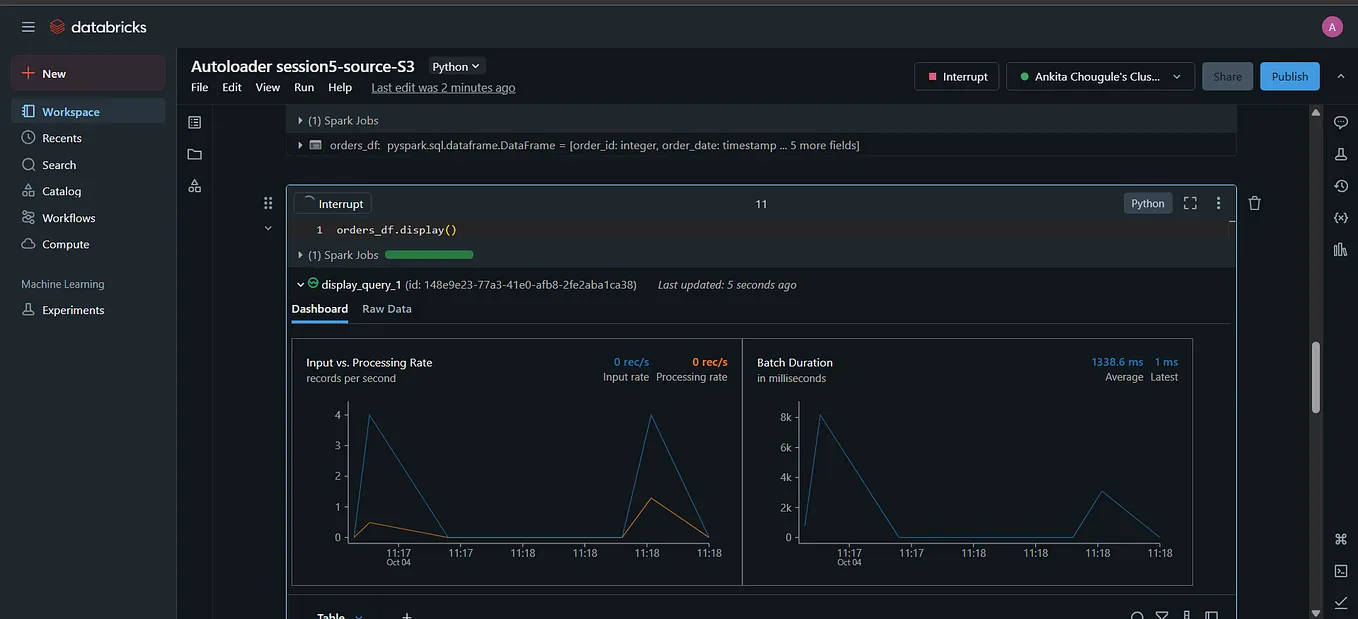Collapse the display_query_1 results section
This screenshot has height=619, width=1358.
pos(300,284)
